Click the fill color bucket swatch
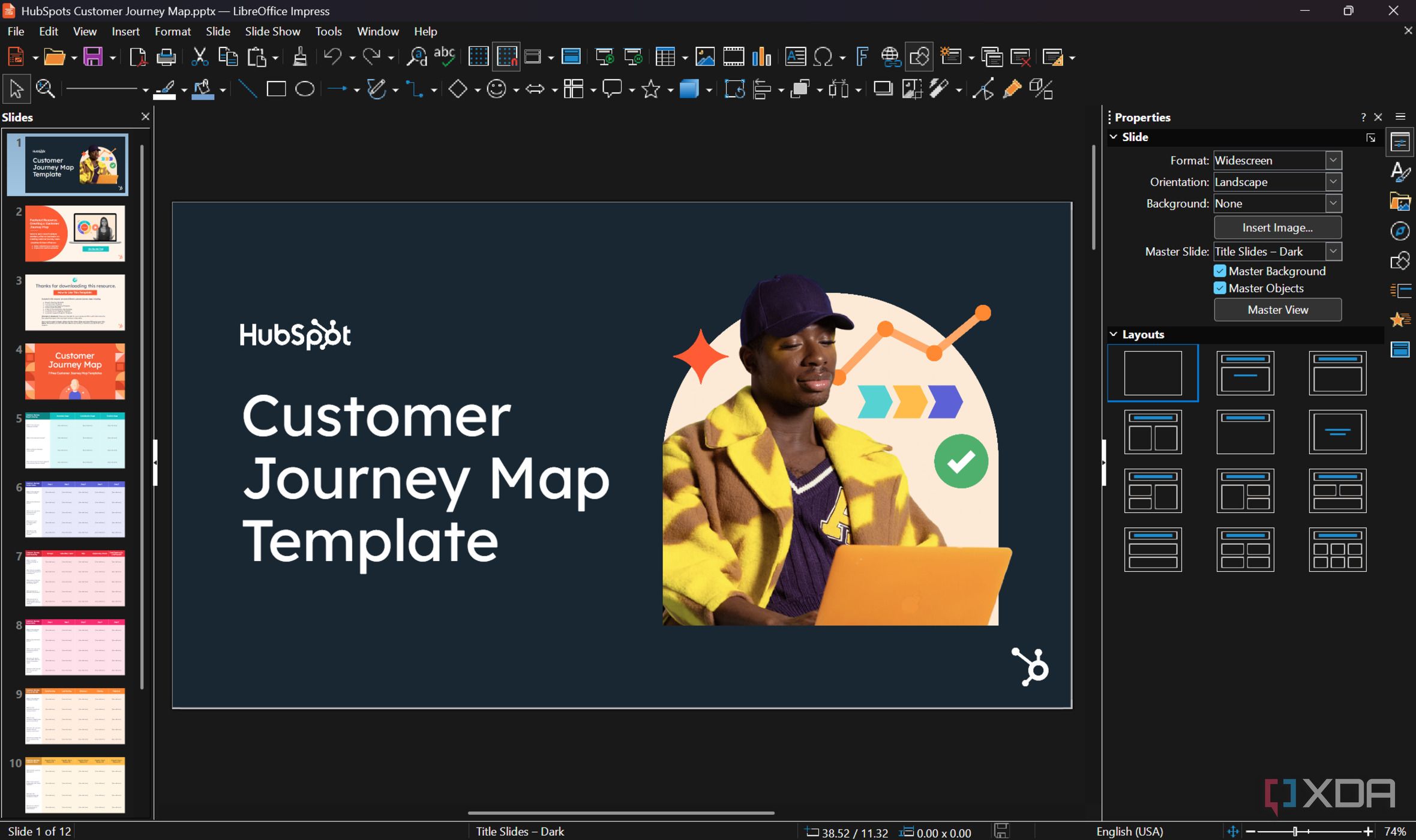 click(203, 89)
